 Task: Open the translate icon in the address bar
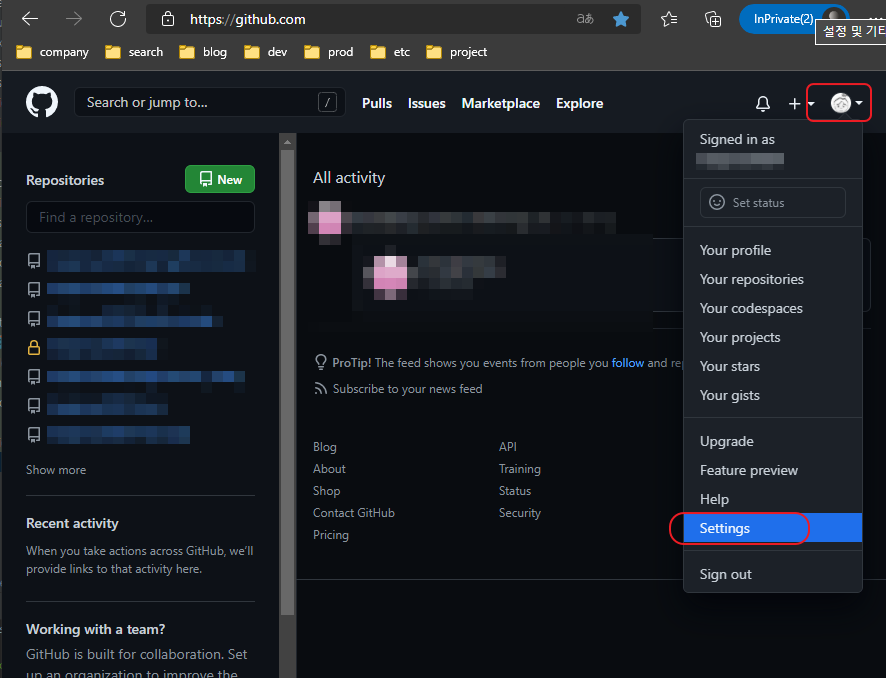[585, 19]
